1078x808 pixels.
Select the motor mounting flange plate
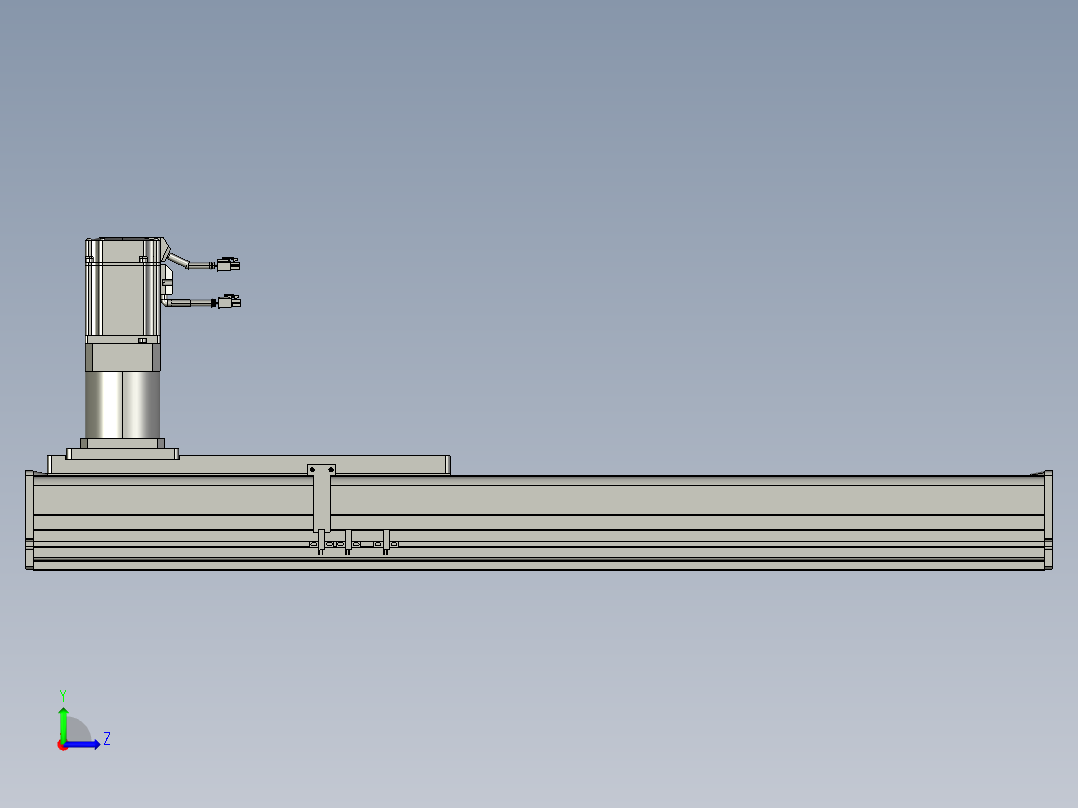point(123,454)
